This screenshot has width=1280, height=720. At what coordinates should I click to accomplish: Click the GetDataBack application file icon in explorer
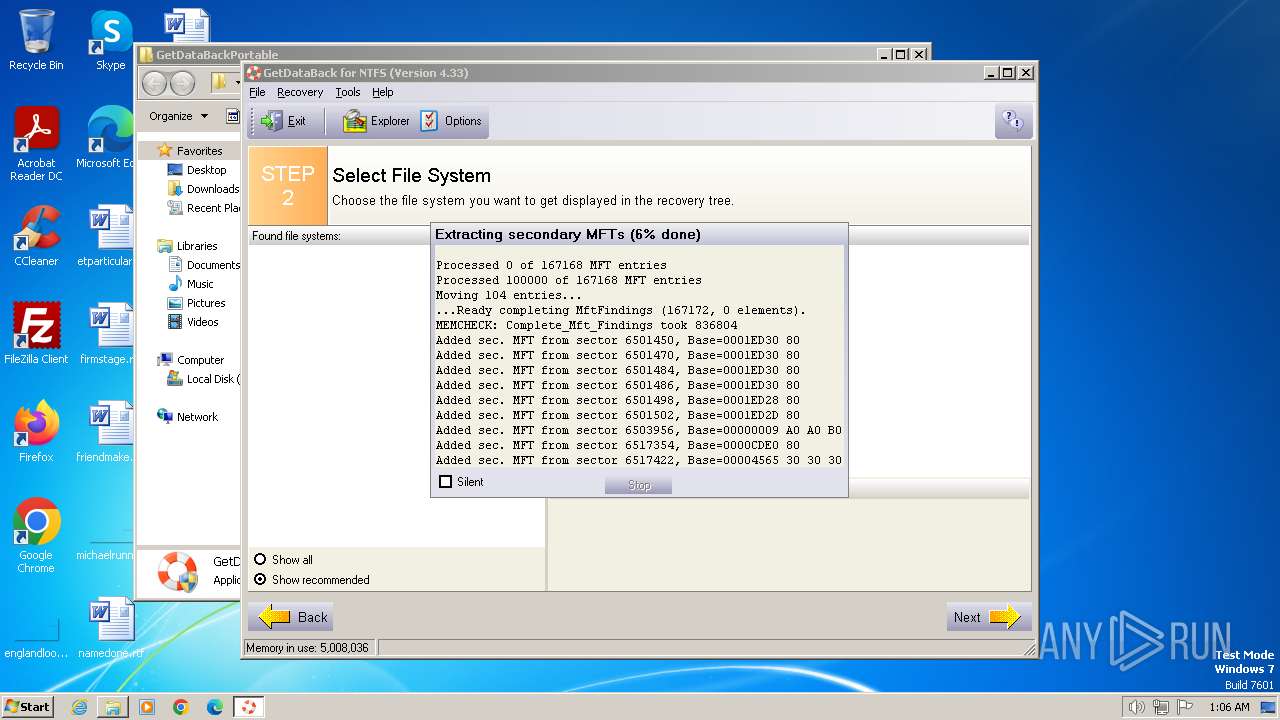click(178, 572)
